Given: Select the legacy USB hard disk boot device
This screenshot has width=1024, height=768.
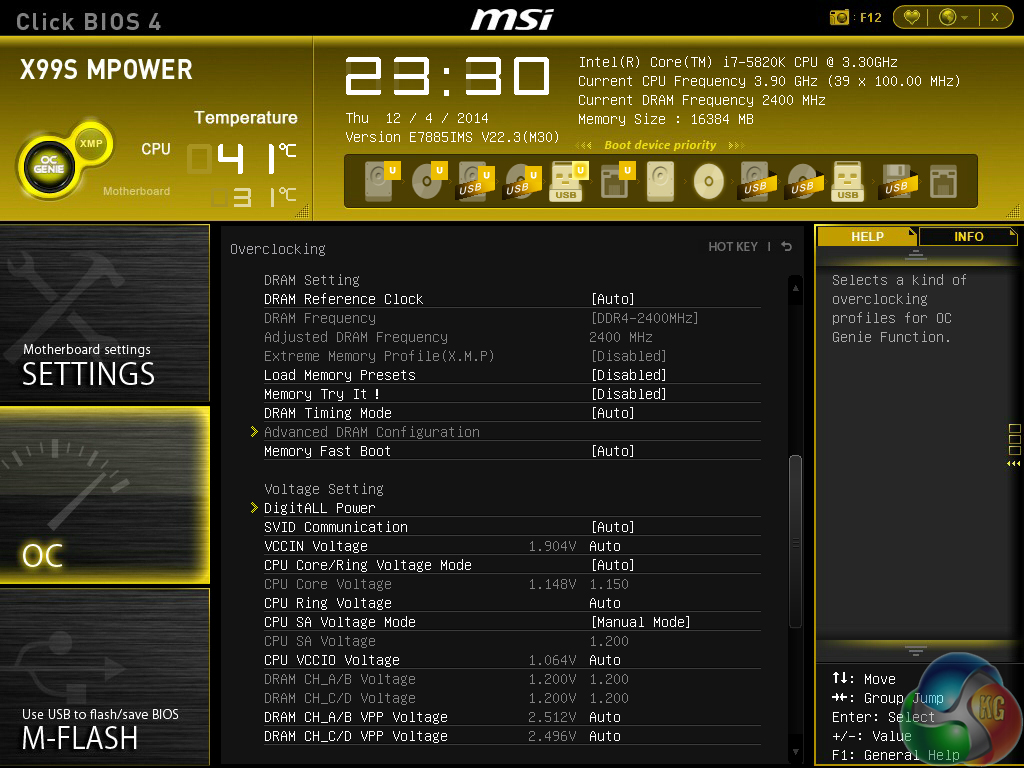Looking at the screenshot, I should point(757,181).
